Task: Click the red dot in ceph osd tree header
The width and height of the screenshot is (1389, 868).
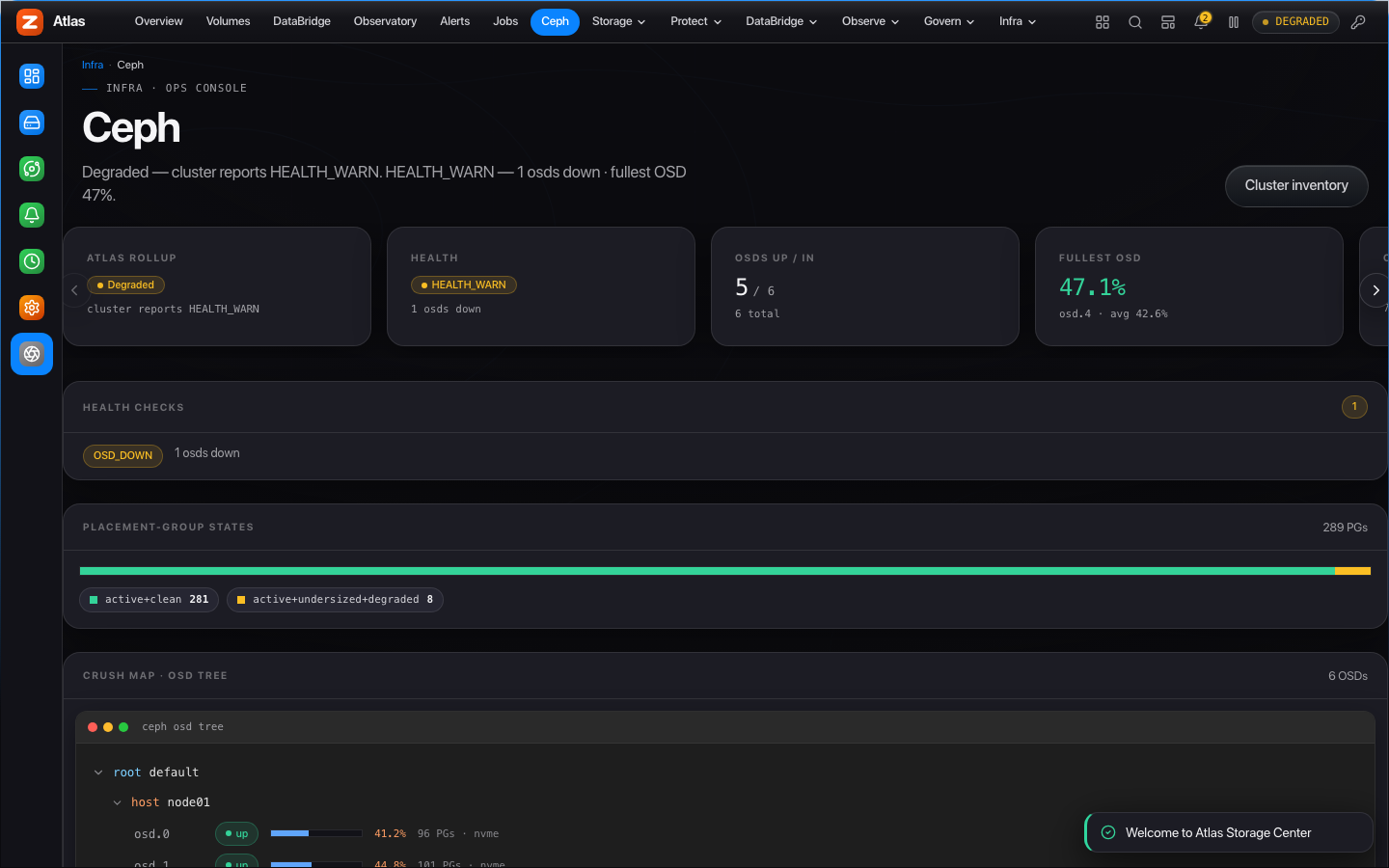Action: [93, 727]
